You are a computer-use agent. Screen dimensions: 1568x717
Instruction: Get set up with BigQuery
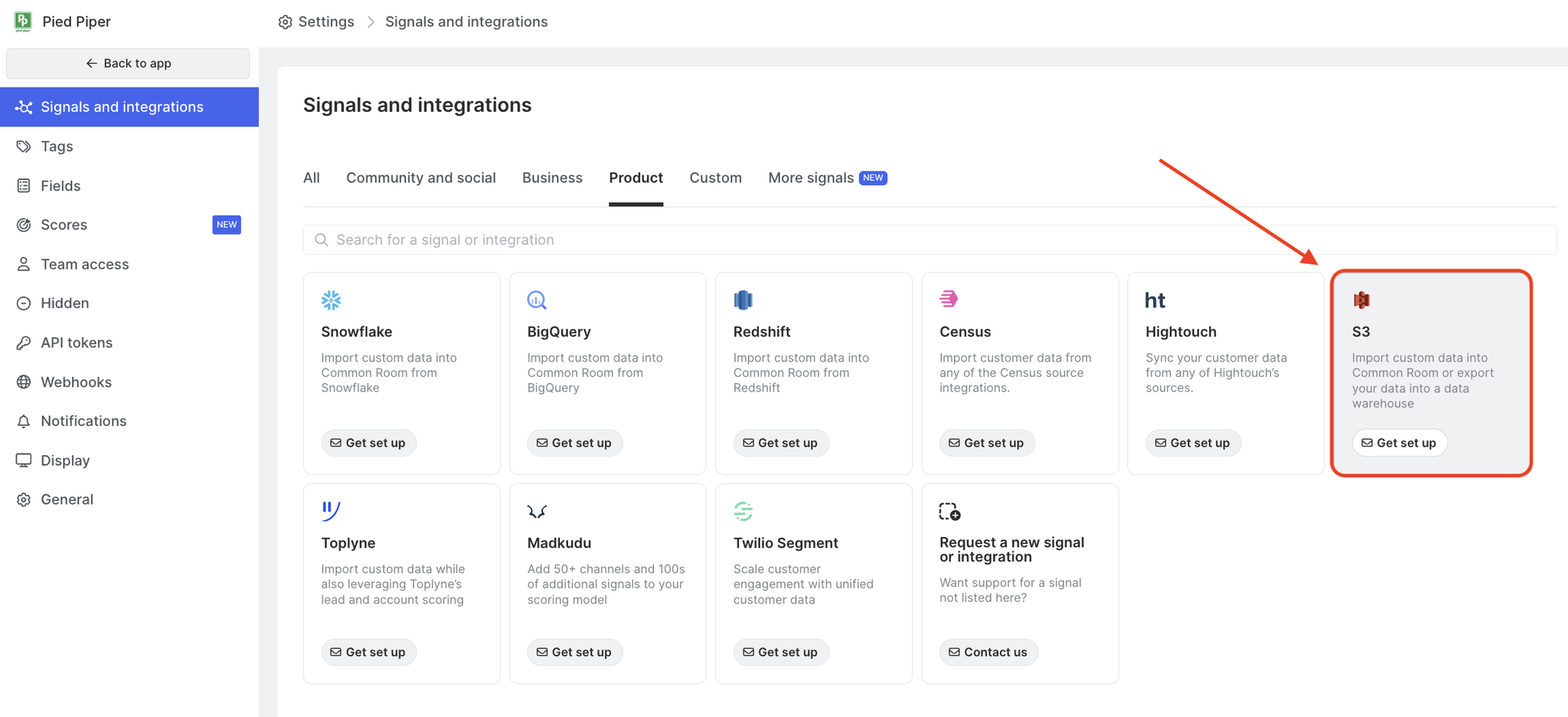(x=574, y=443)
